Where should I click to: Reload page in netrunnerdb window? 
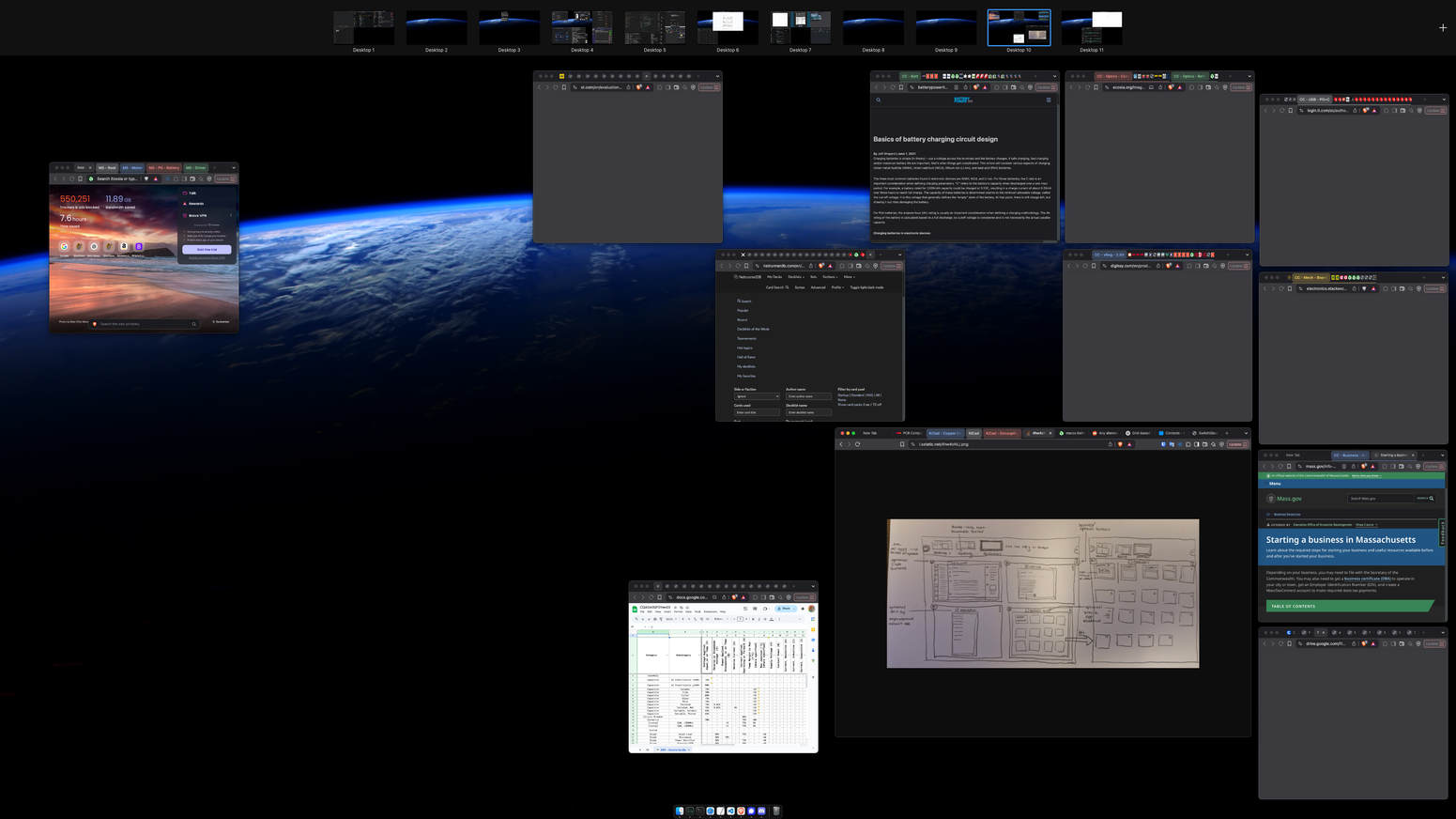pyautogui.click(x=738, y=266)
